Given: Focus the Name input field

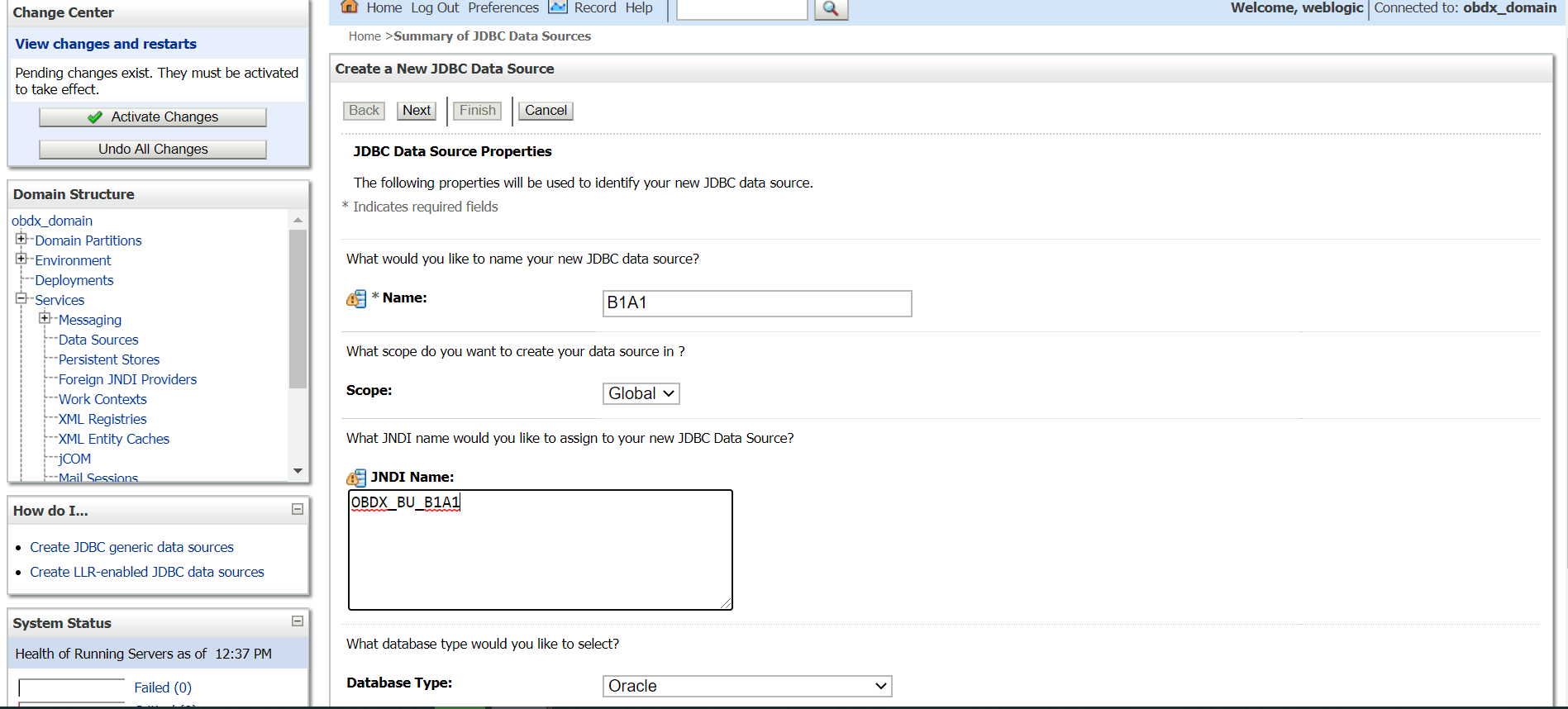Looking at the screenshot, I should (x=757, y=303).
